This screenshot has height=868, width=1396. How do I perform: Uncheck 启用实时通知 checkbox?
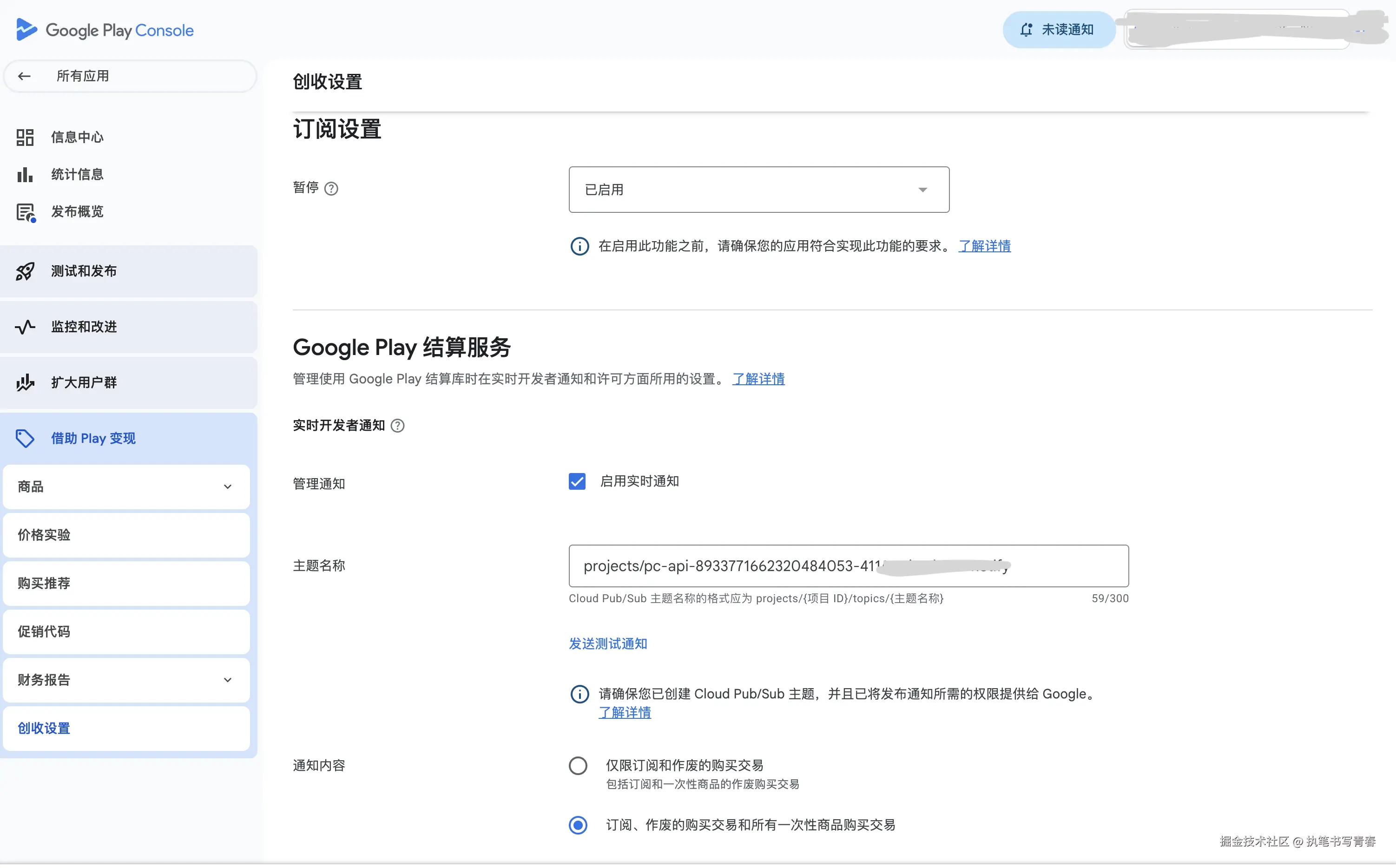(x=577, y=481)
